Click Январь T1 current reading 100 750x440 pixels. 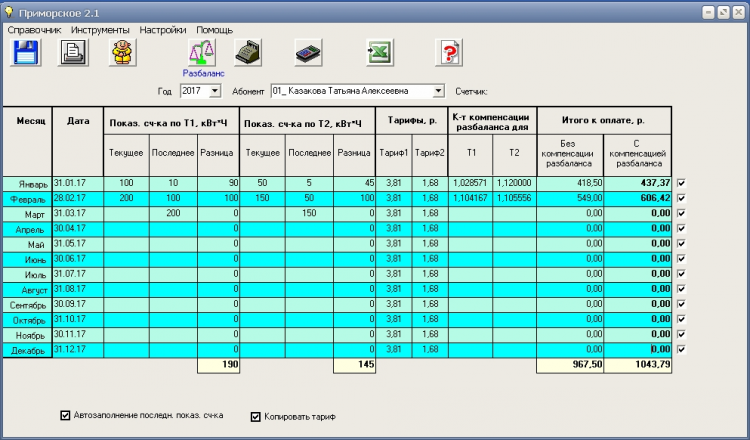126,184
